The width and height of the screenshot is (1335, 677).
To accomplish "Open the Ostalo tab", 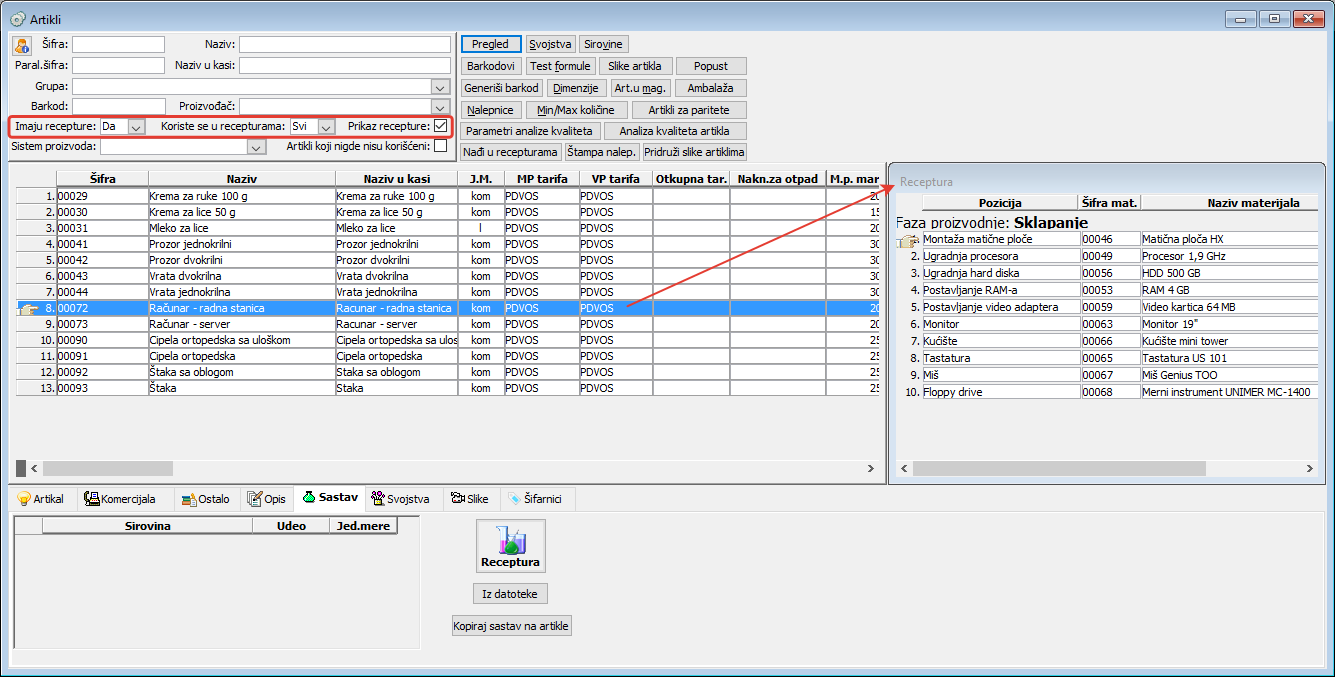I will pos(206,499).
